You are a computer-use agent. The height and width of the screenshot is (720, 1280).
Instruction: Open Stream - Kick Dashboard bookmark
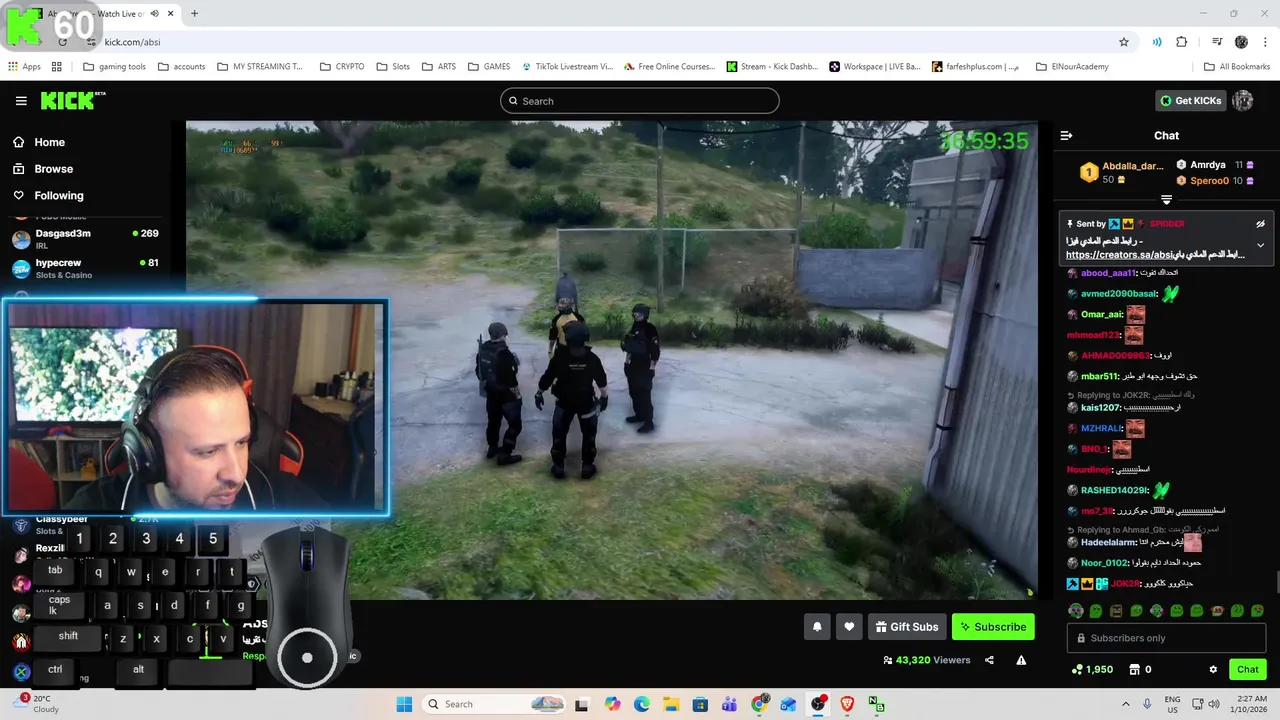(773, 67)
